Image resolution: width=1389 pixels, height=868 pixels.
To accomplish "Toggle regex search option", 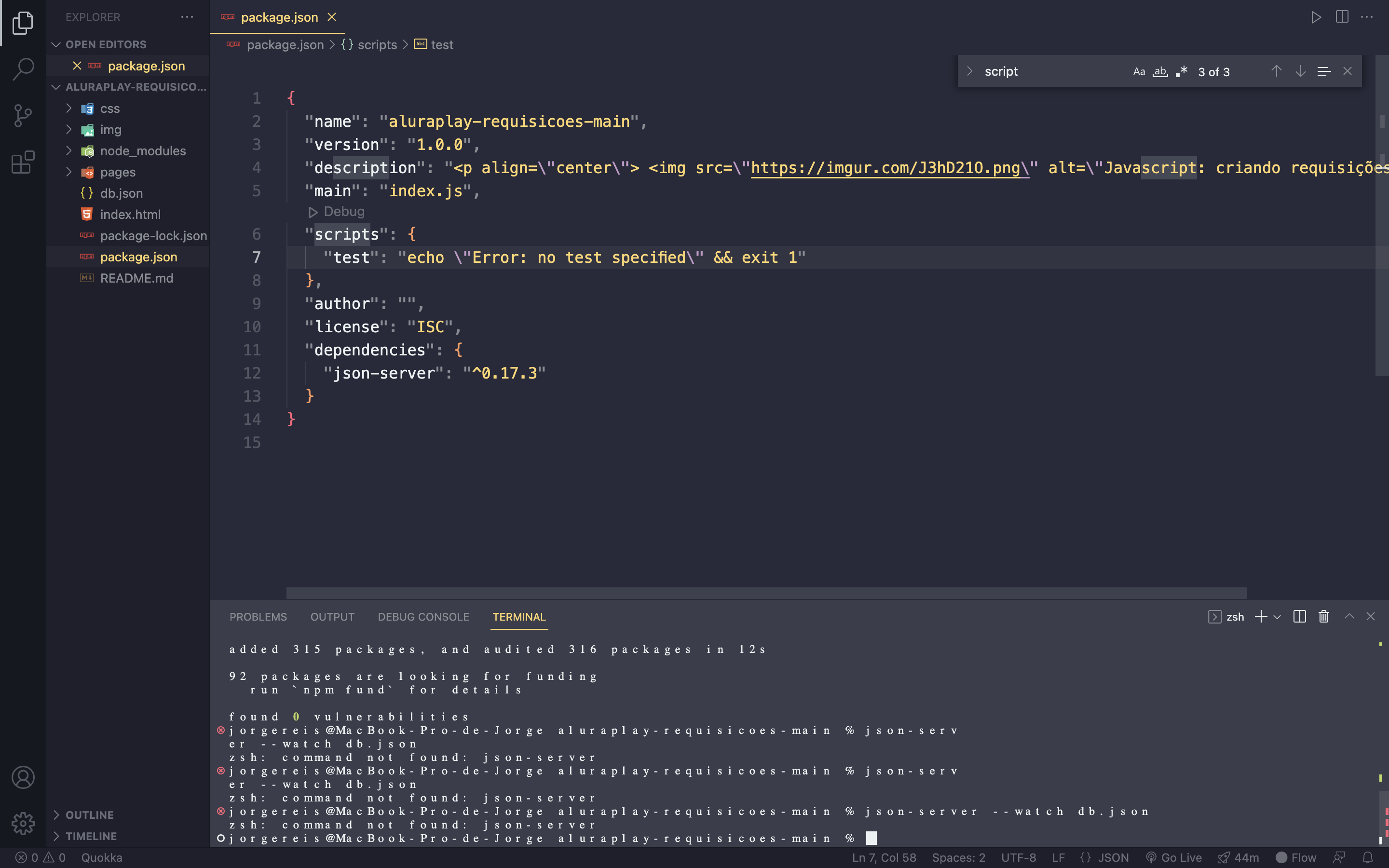I will pyautogui.click(x=1181, y=71).
